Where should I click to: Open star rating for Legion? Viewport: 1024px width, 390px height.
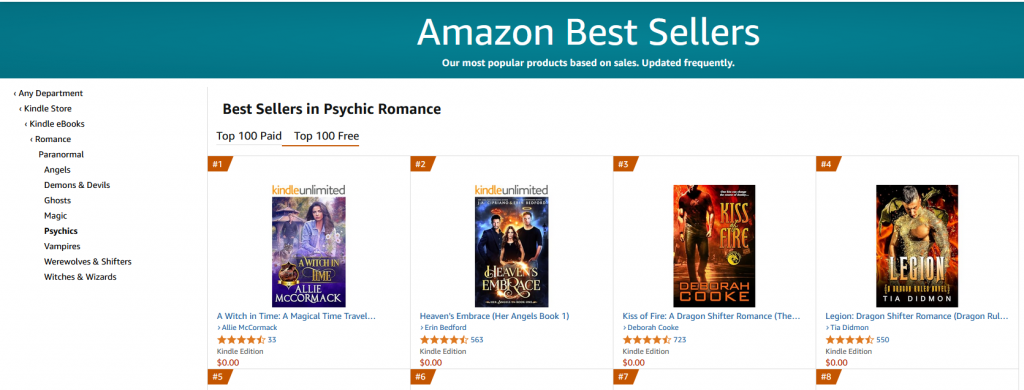850,340
